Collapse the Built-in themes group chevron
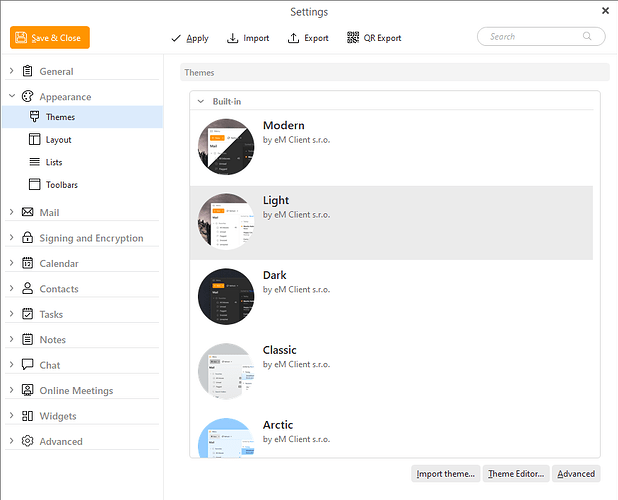This screenshot has width=618, height=500. point(201,101)
